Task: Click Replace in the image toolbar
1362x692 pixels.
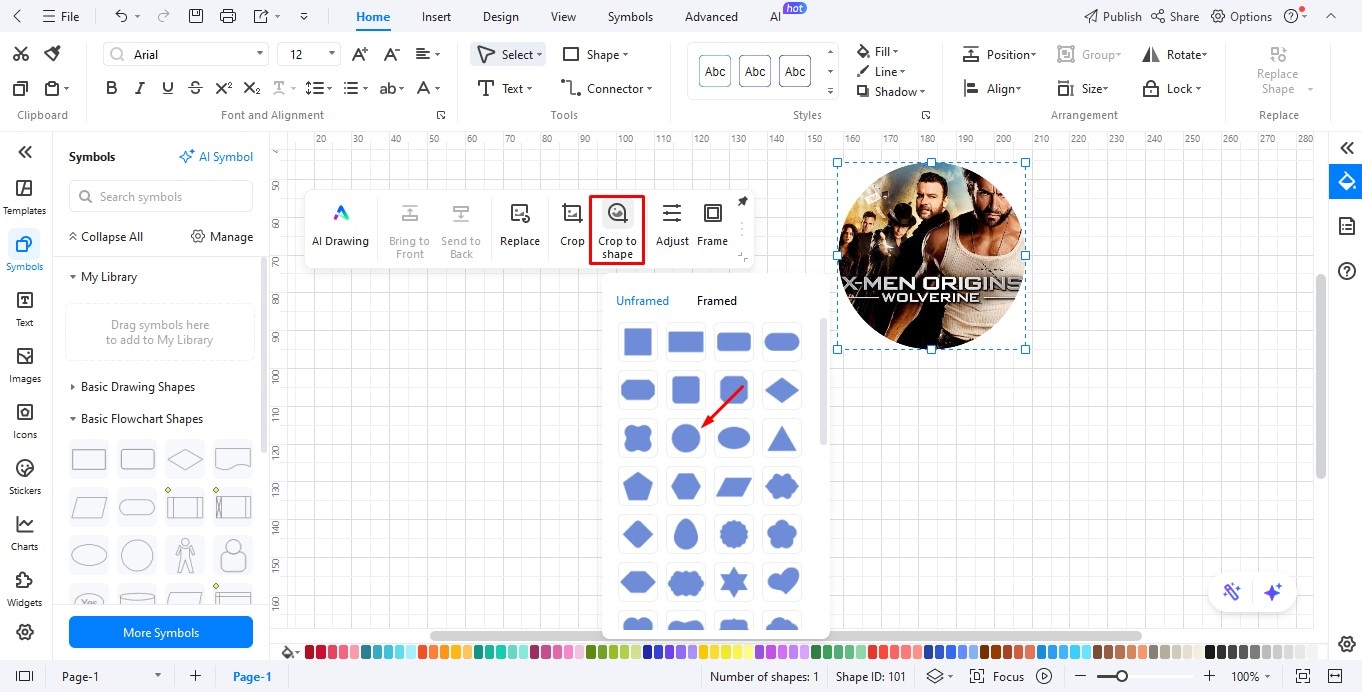Action: 520,226
